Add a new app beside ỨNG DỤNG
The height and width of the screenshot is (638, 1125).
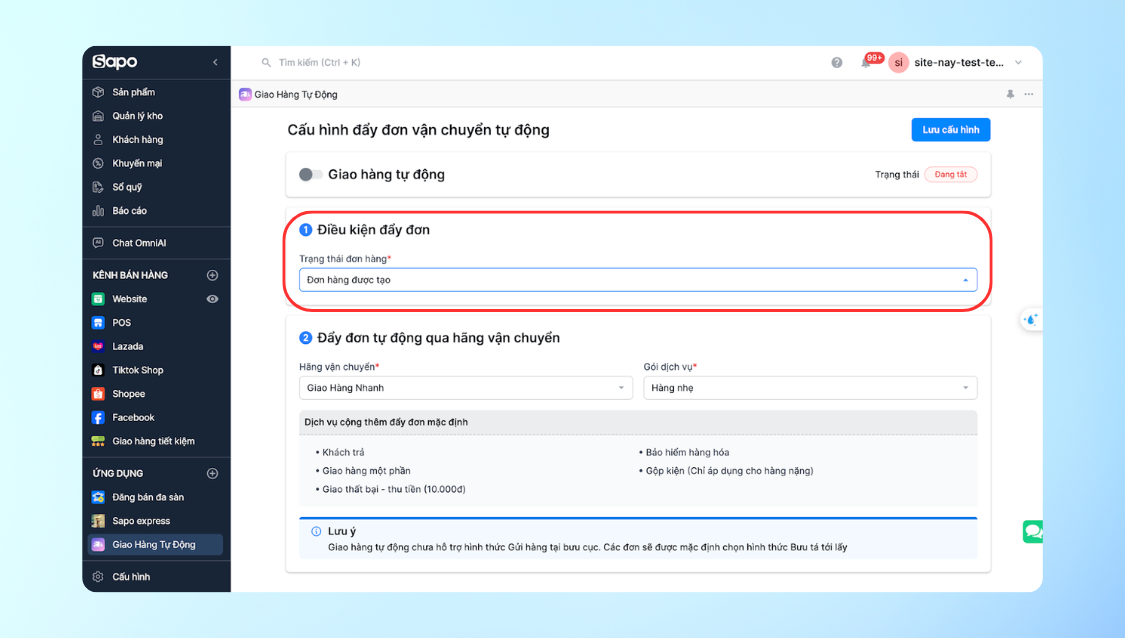212,473
